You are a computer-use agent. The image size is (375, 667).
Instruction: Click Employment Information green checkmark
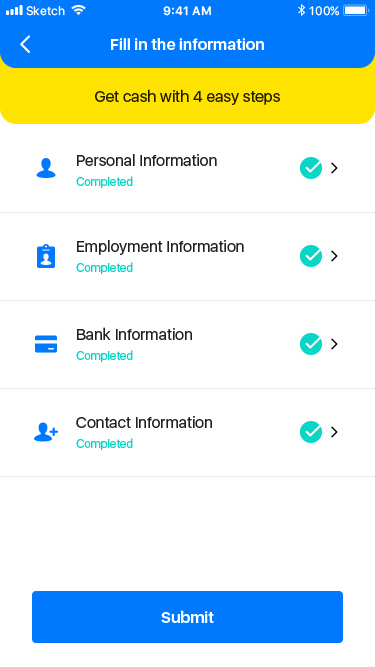[311, 256]
